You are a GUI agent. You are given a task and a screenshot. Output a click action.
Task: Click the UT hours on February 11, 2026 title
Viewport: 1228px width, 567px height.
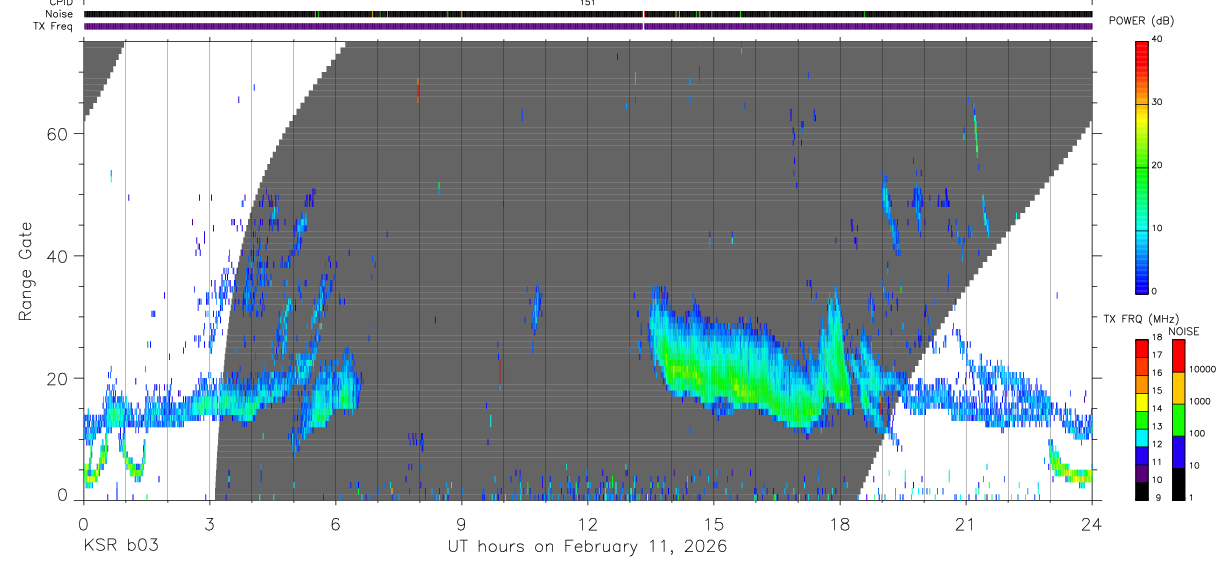click(x=587, y=546)
